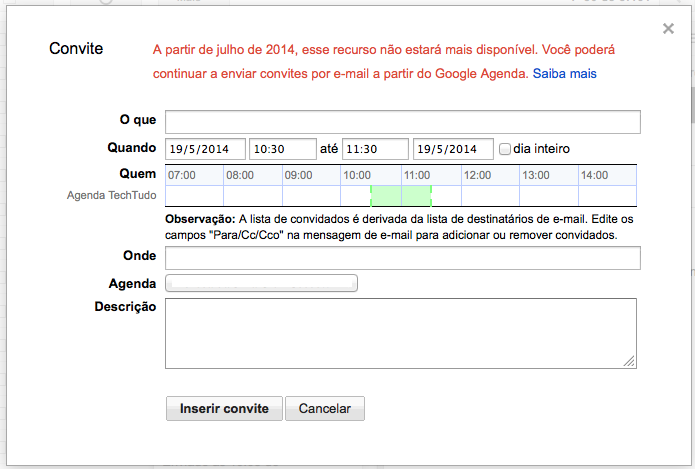
Task: Select the 10:00 column header
Action: pyautogui.click(x=371, y=175)
